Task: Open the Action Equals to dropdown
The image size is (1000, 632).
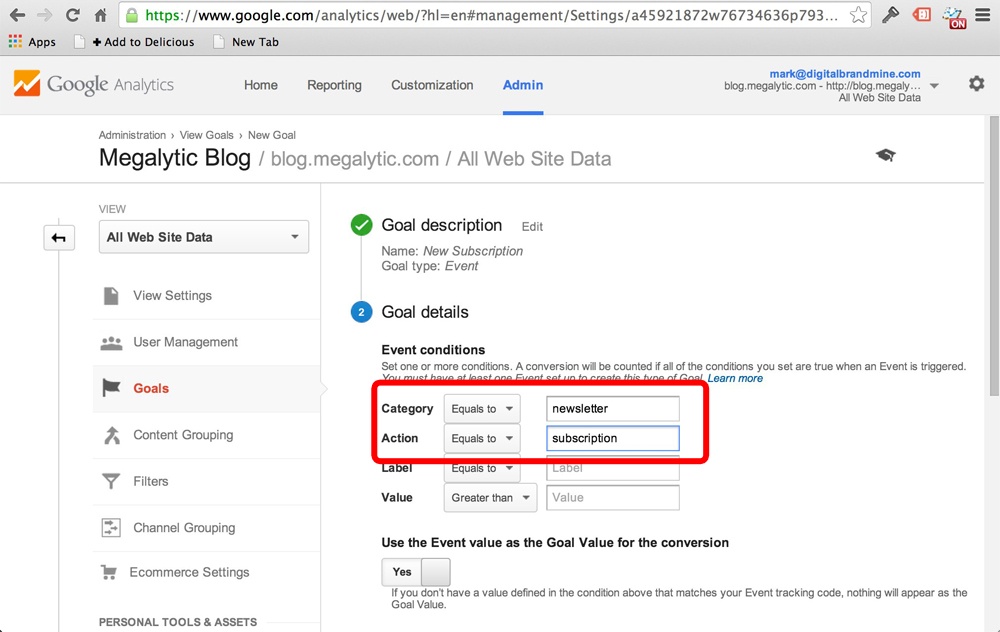Action: pos(482,438)
